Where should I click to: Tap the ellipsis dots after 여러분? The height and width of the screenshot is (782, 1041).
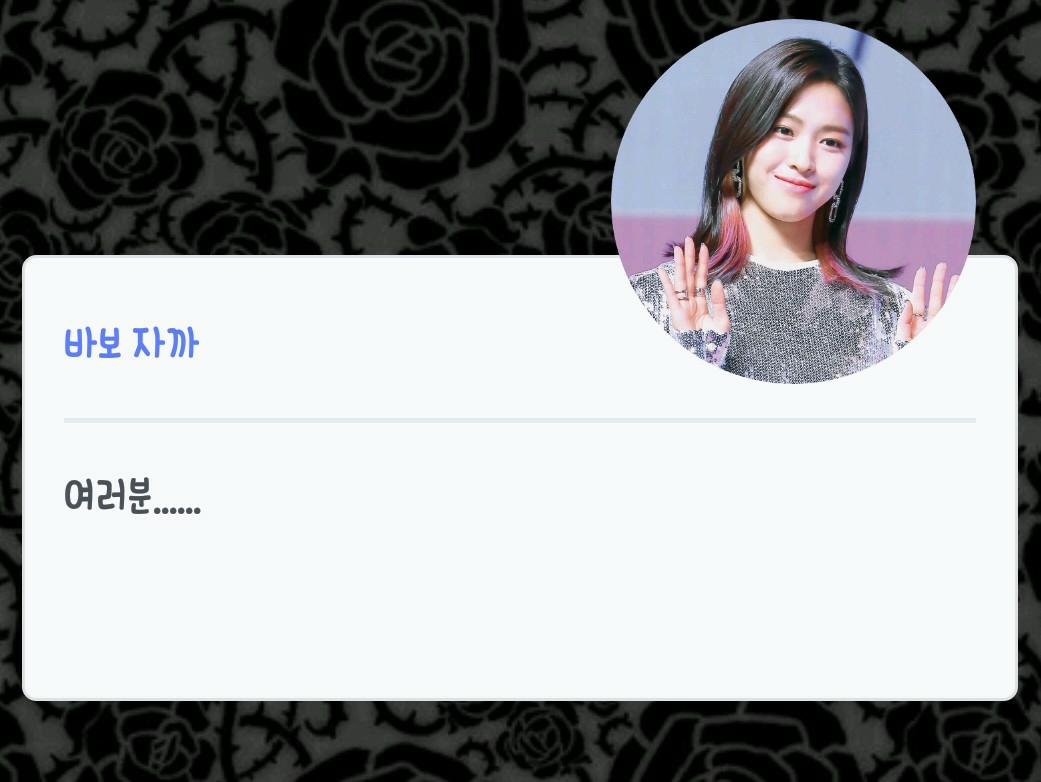177,510
